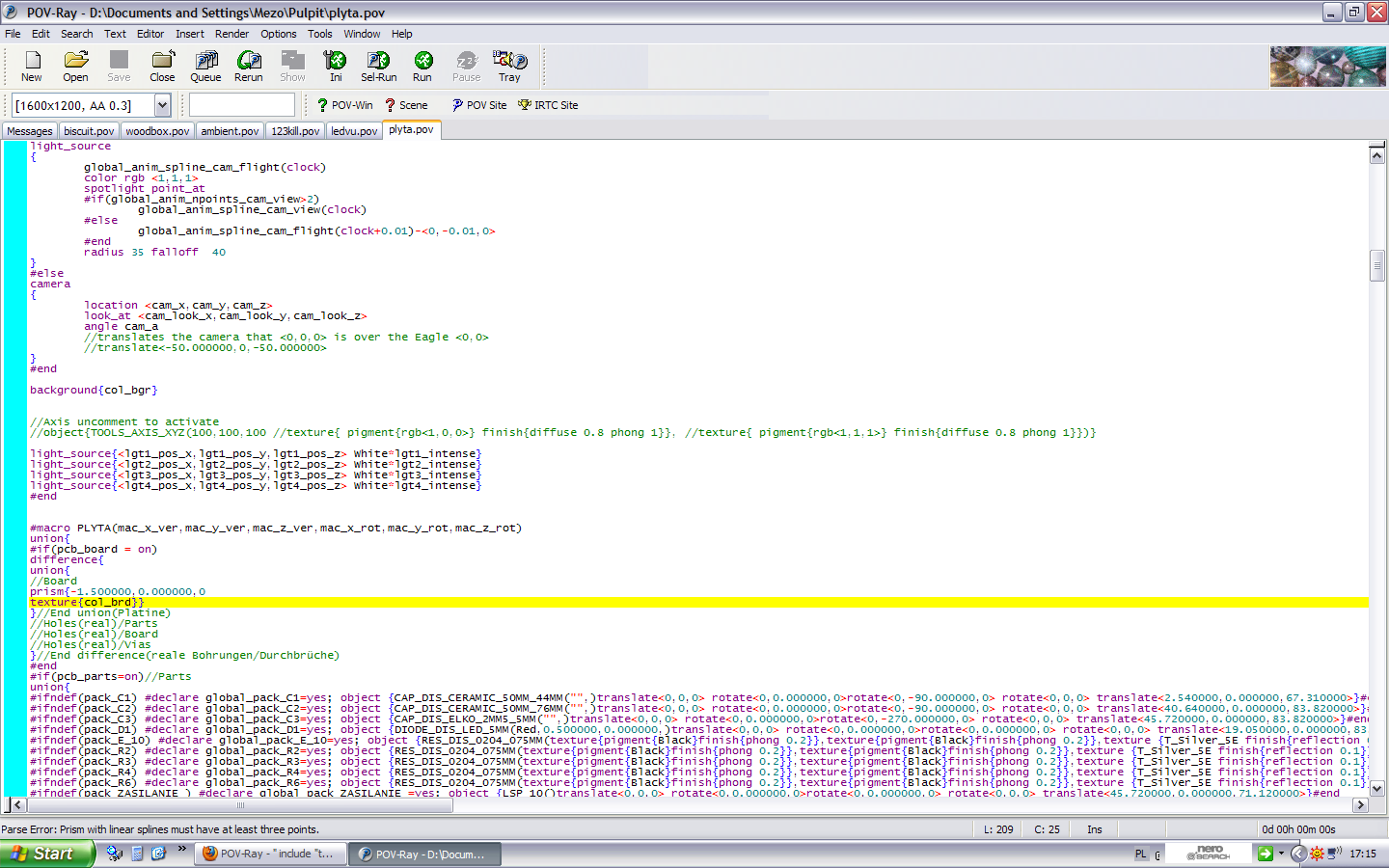1389x868 pixels.
Task: Open the Insert menu
Action: click(189, 34)
